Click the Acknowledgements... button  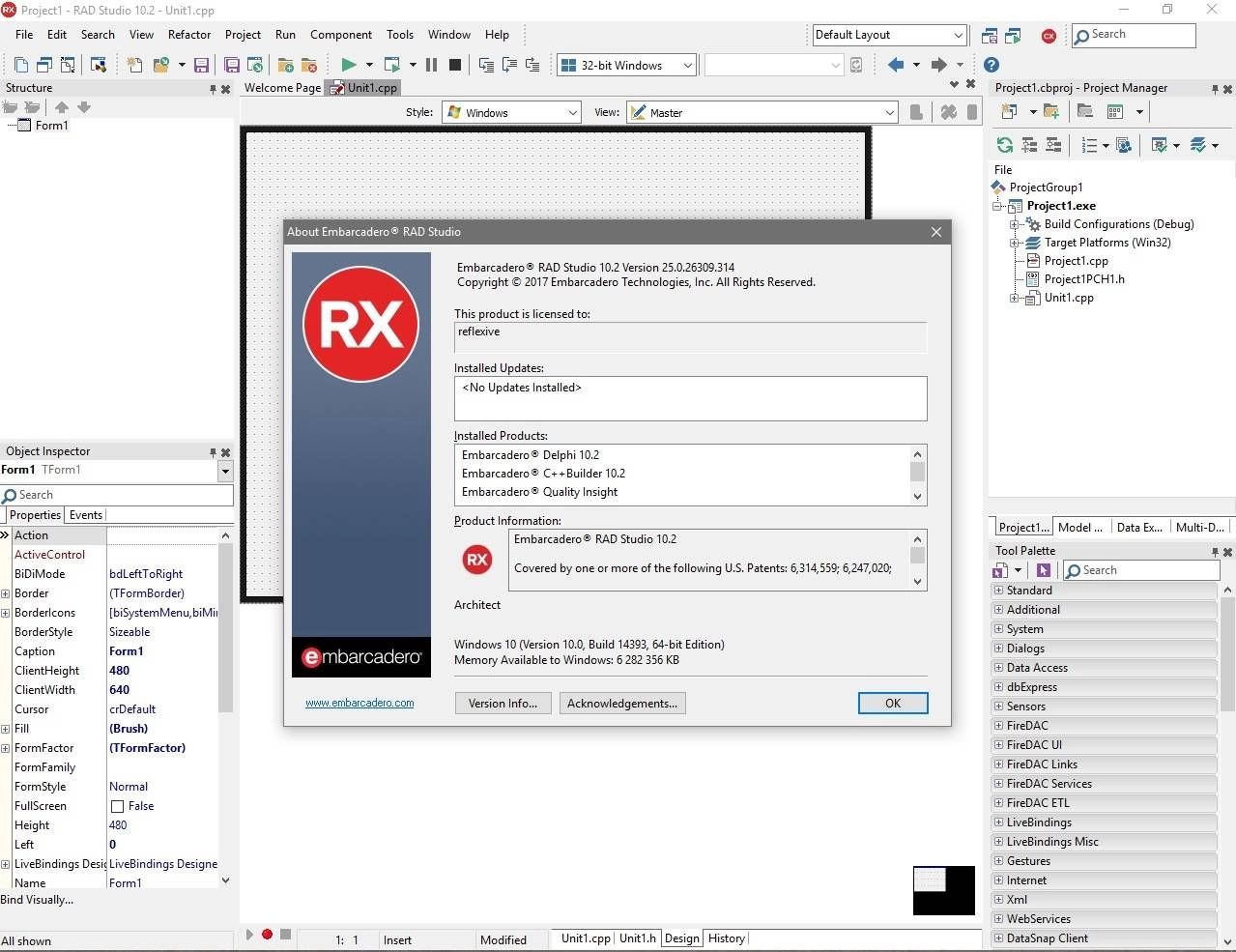tap(622, 704)
